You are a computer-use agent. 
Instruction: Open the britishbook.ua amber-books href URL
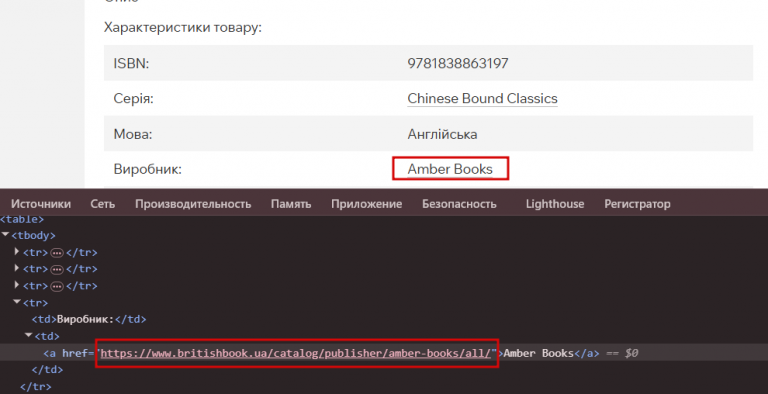(x=296, y=353)
